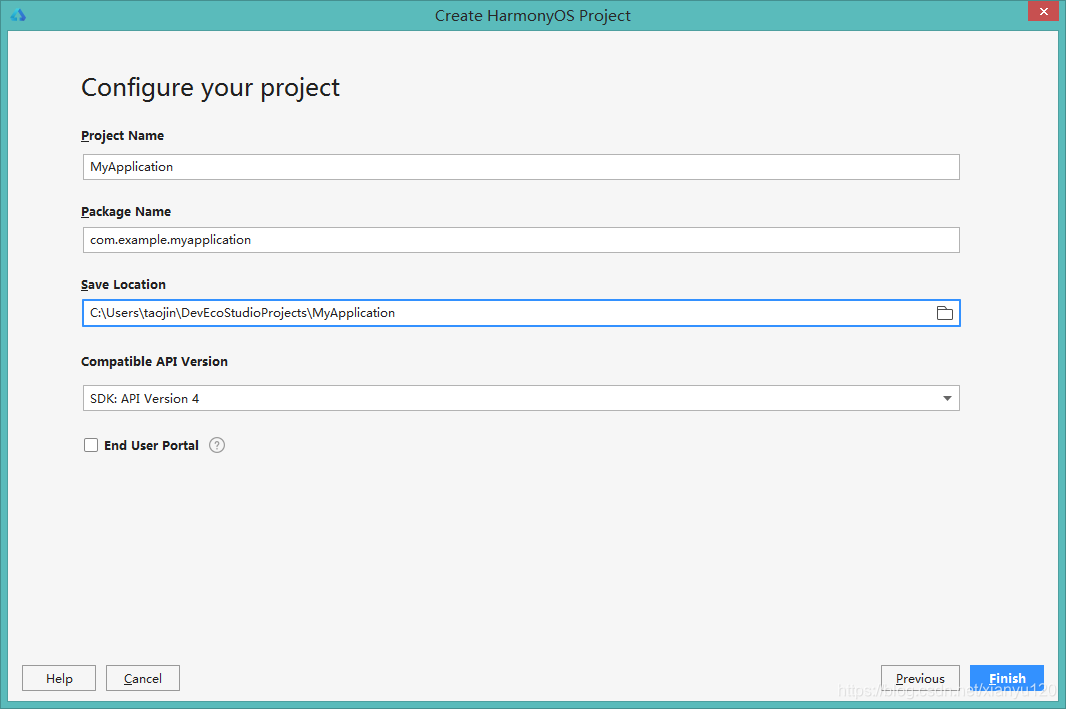Viewport: 1066px width, 709px height.
Task: Click the Finish button
Action: [1007, 678]
